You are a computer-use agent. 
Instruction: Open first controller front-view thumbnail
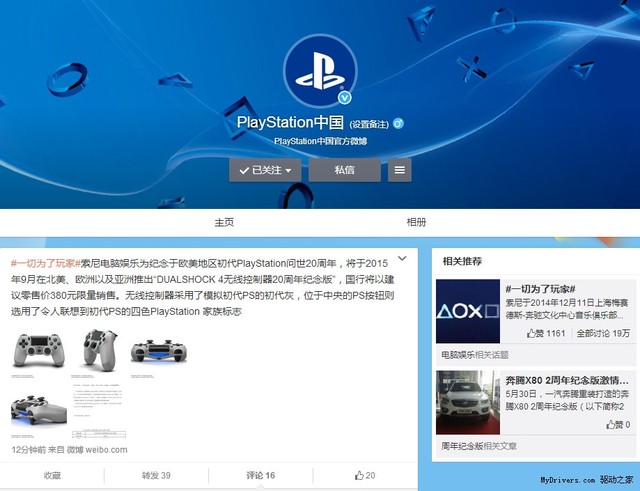pyautogui.click(x=39, y=352)
